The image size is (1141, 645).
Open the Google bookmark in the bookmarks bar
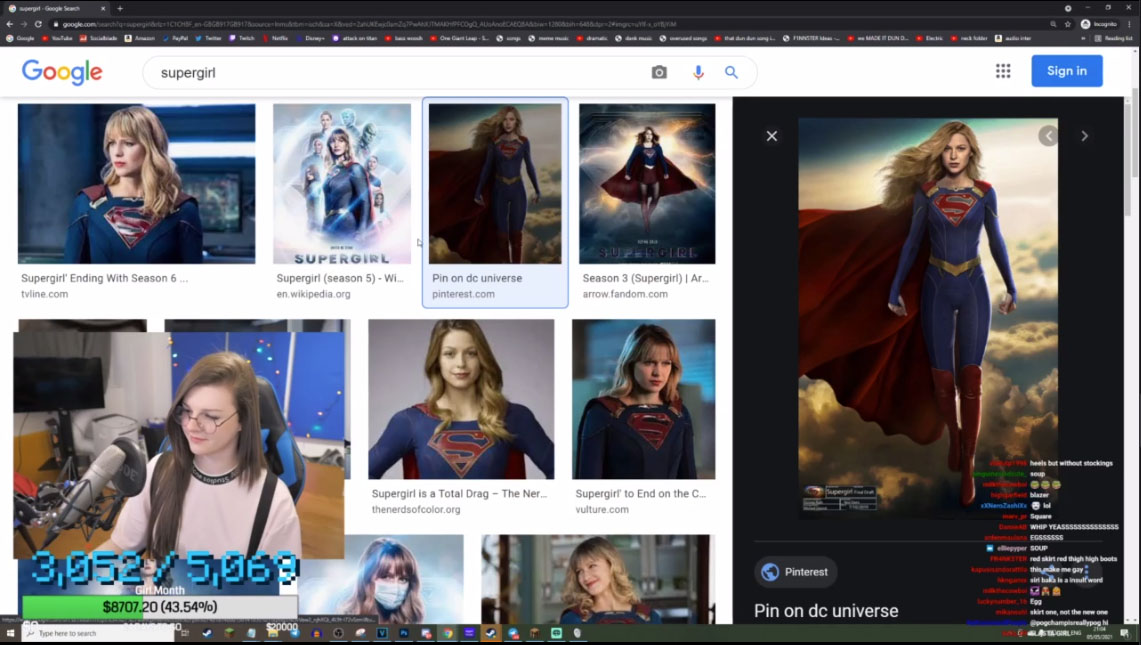click(20, 38)
